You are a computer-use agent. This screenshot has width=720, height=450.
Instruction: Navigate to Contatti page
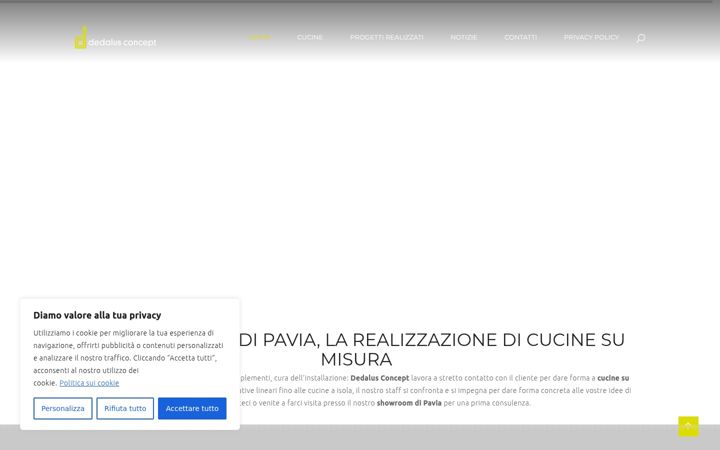click(520, 37)
